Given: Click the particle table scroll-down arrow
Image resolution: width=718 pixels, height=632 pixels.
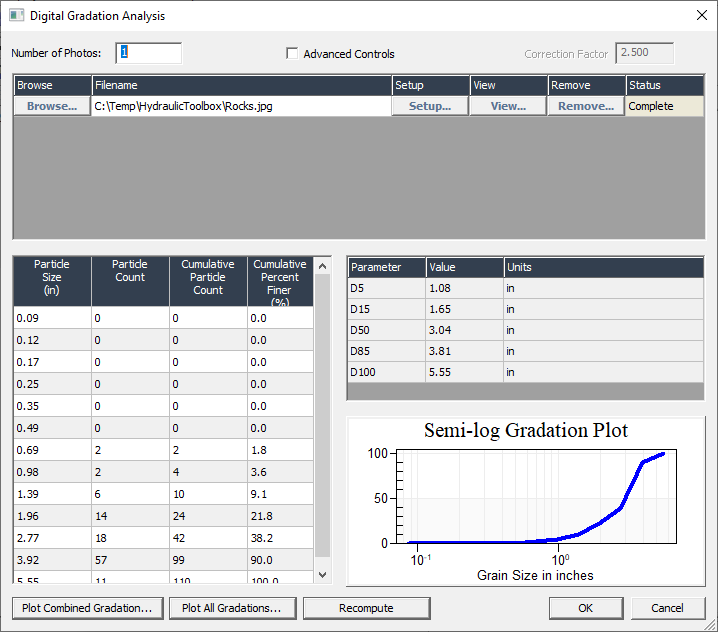Looking at the screenshot, I should 322,575.
